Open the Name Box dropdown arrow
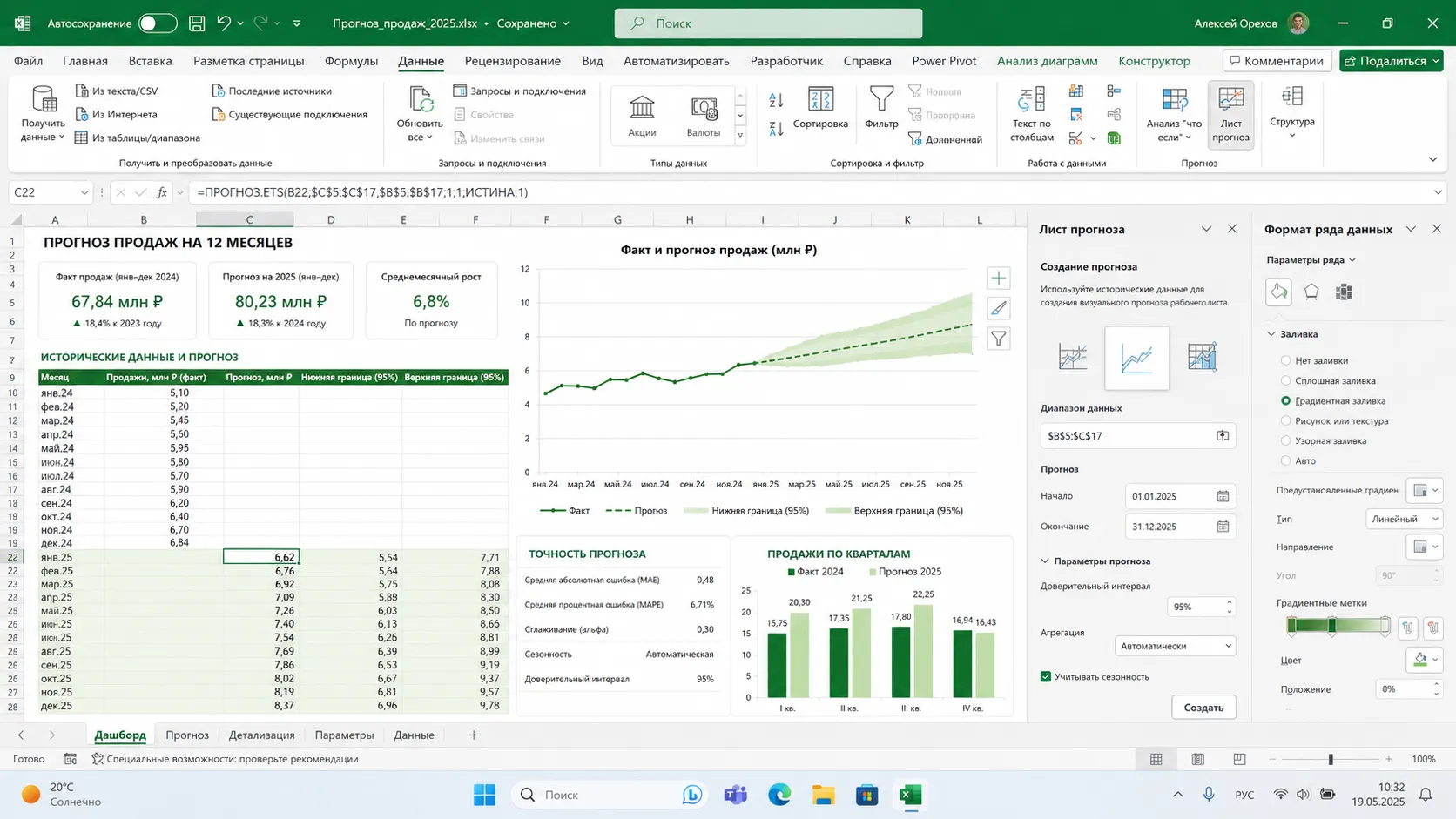The width and height of the screenshot is (1456, 819). pos(84,192)
